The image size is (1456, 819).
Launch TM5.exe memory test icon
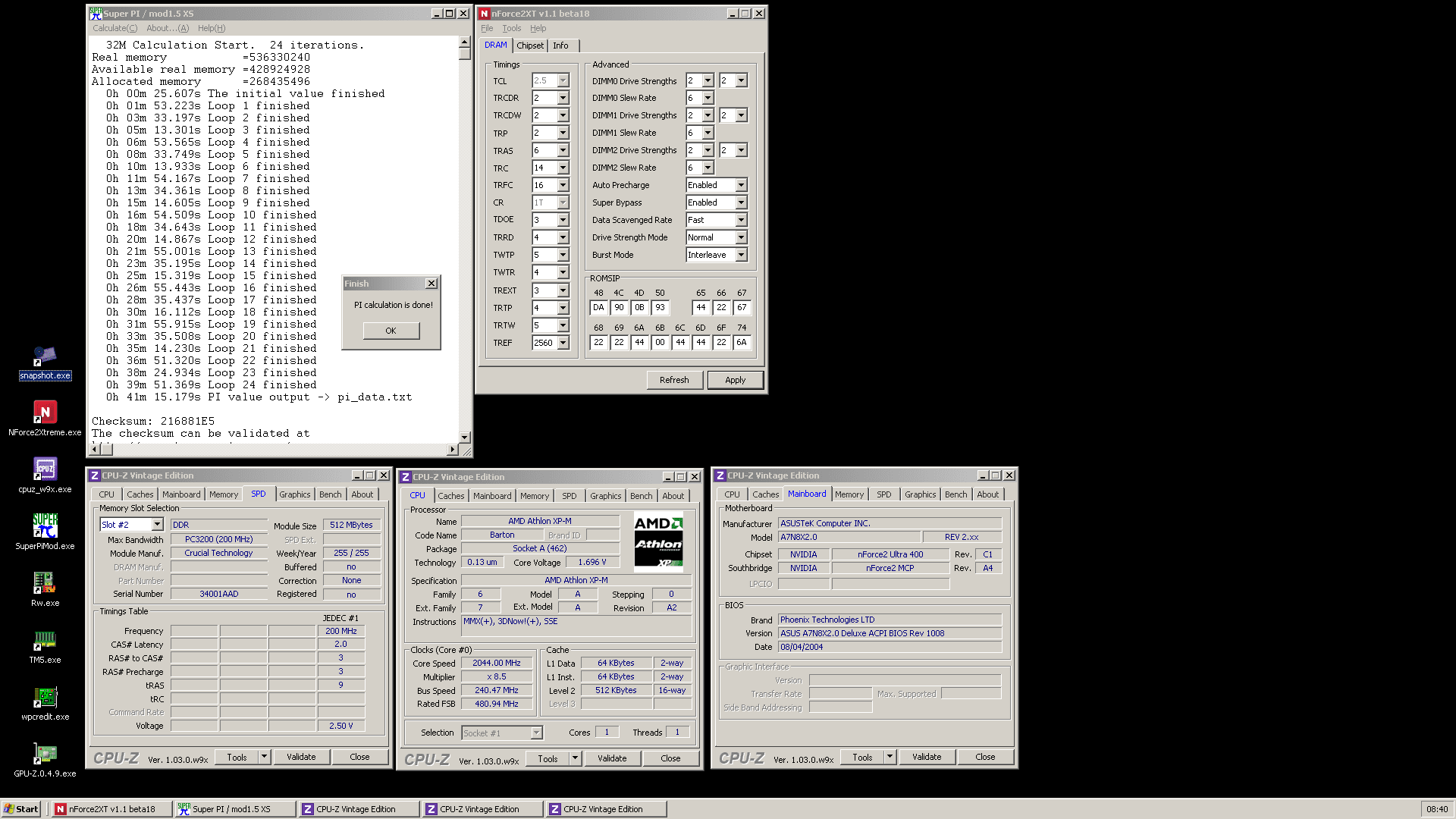coord(45,646)
